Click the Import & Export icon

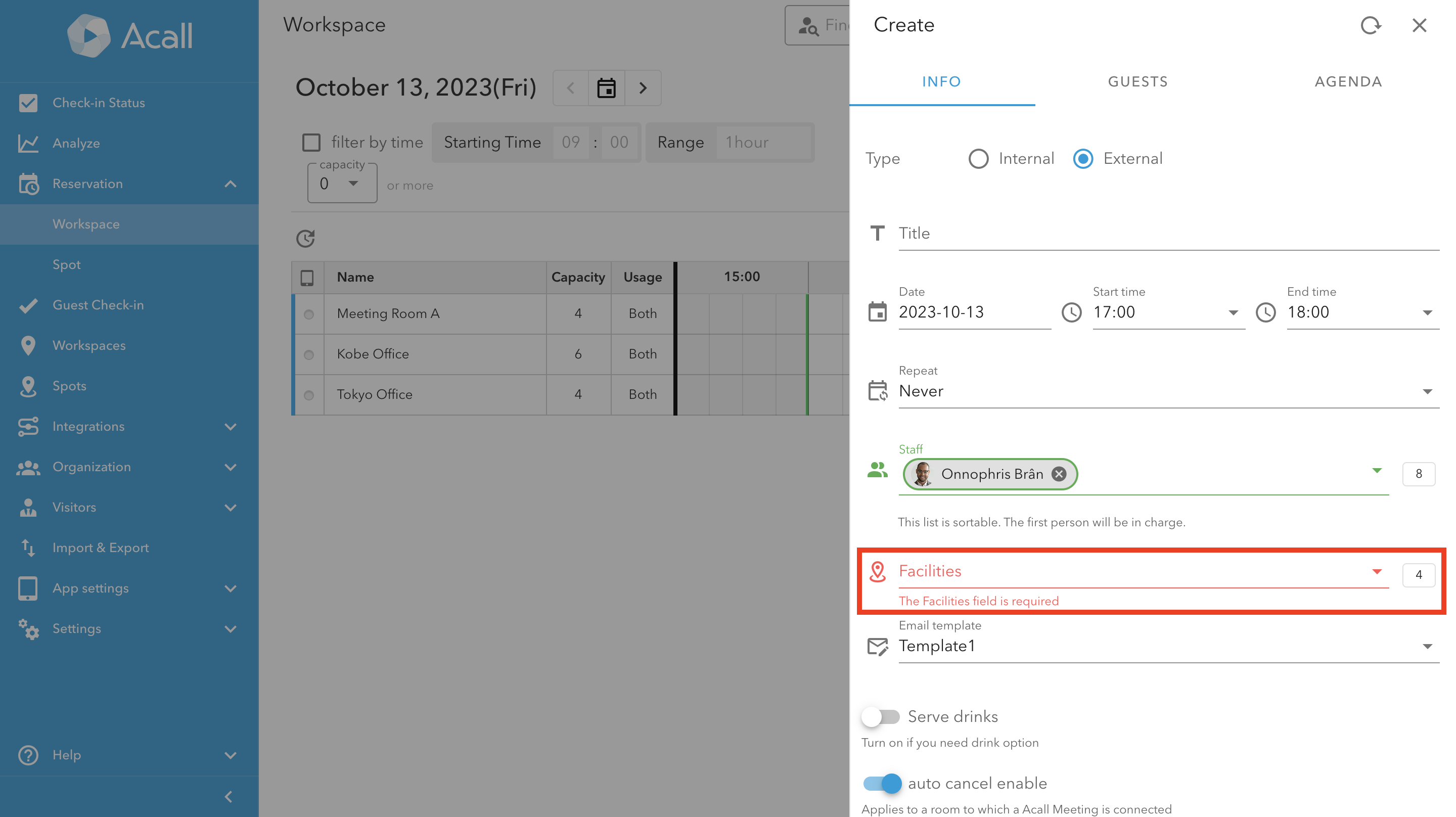[28, 548]
